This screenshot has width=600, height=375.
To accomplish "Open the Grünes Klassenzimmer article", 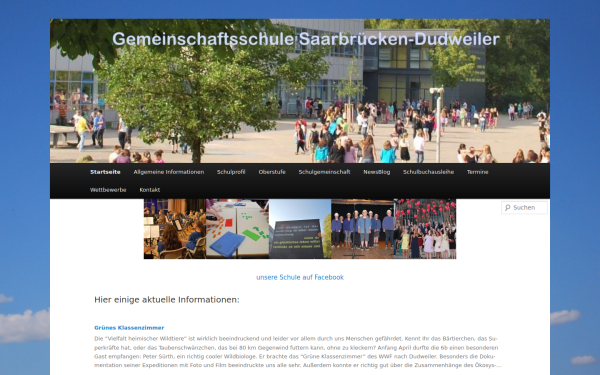I will pyautogui.click(x=129, y=328).
